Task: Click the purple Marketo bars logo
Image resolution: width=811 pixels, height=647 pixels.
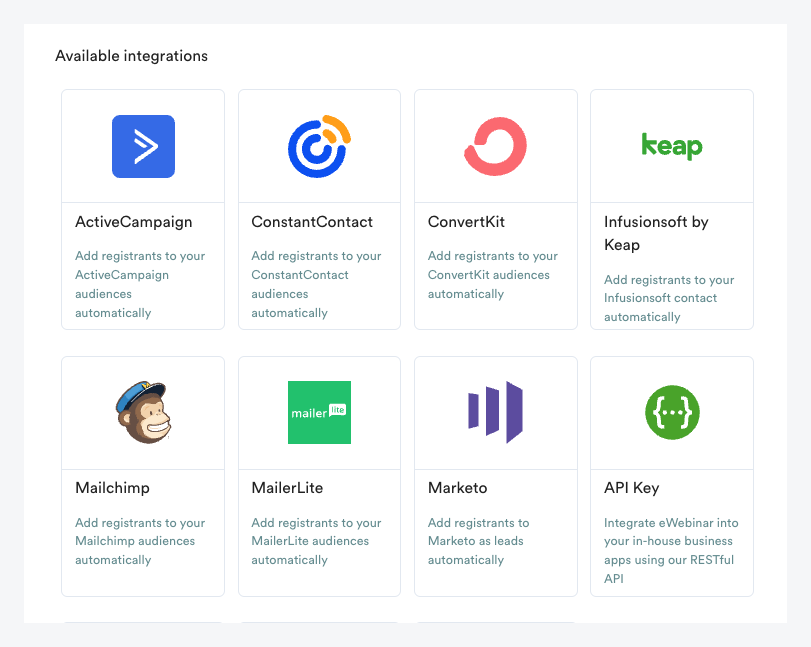Action: point(495,412)
